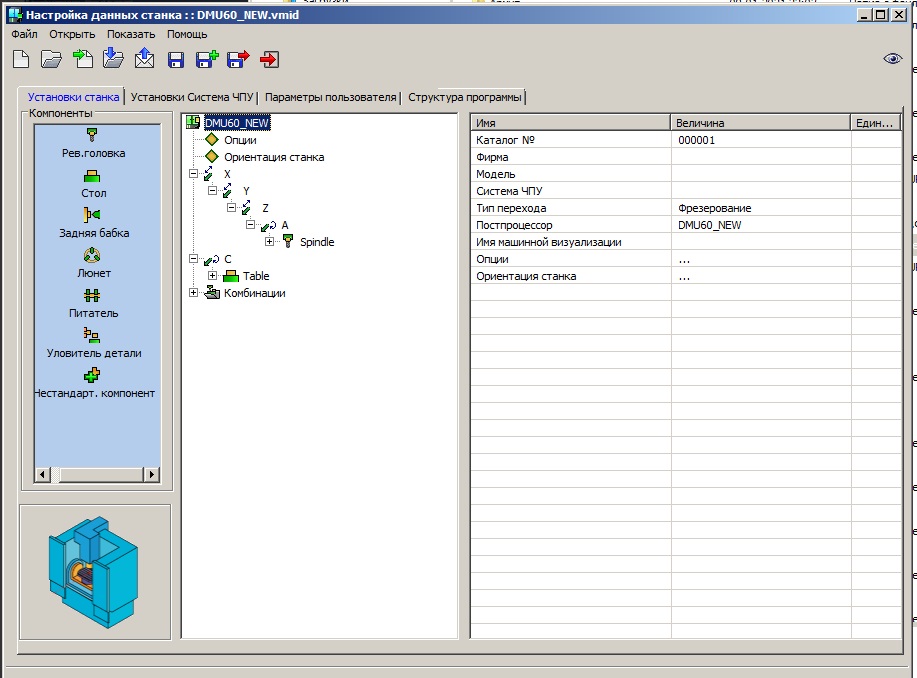Screen dimensions: 917x678
Task: Select the Задняя бабка component
Action: pos(94,223)
